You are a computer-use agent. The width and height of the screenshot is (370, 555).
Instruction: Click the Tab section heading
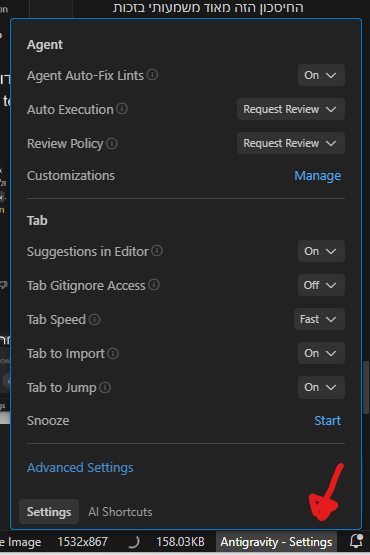(x=37, y=221)
